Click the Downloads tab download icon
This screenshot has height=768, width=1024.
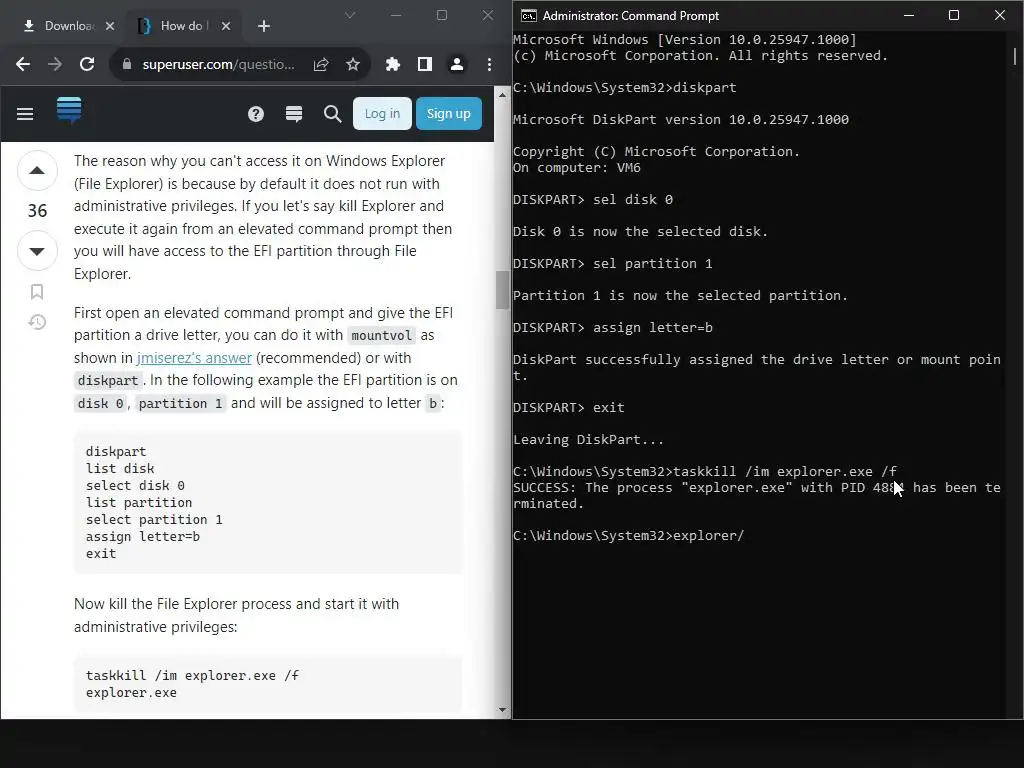pos(29,26)
